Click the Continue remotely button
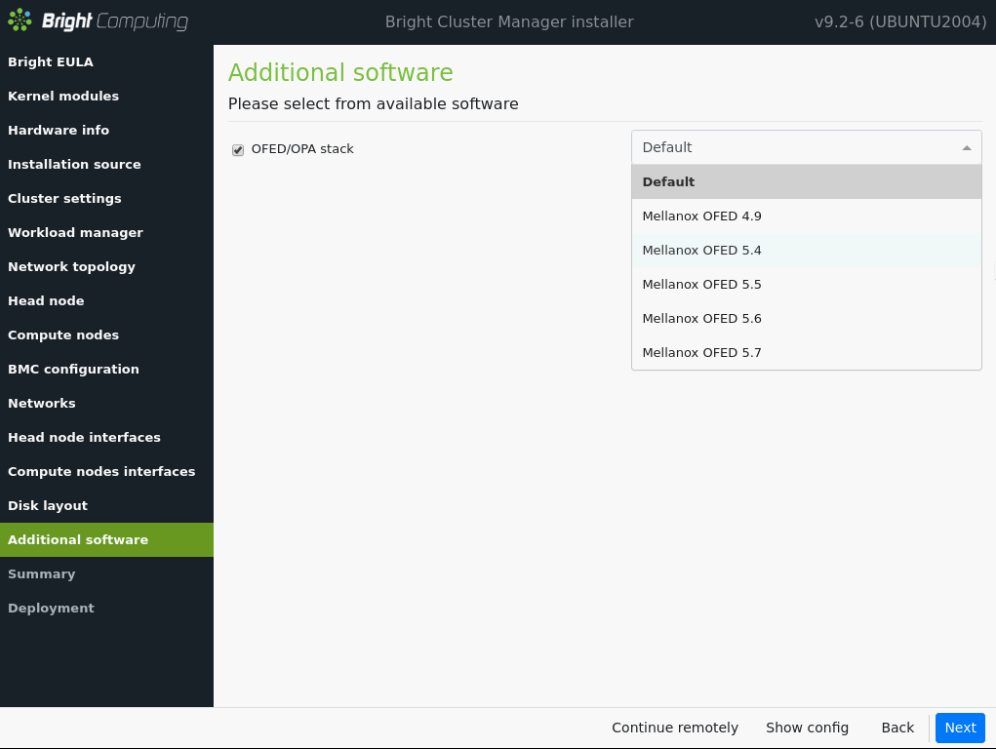The image size is (996, 749). point(675,728)
